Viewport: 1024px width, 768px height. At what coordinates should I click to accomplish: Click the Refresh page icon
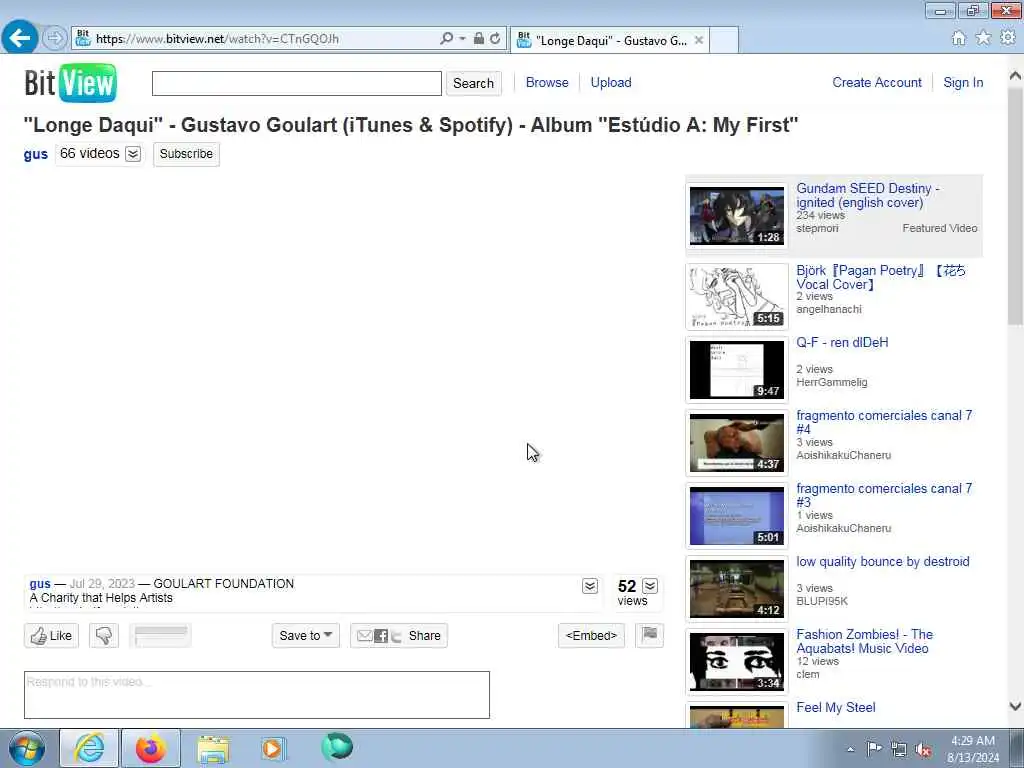pyautogui.click(x=495, y=39)
